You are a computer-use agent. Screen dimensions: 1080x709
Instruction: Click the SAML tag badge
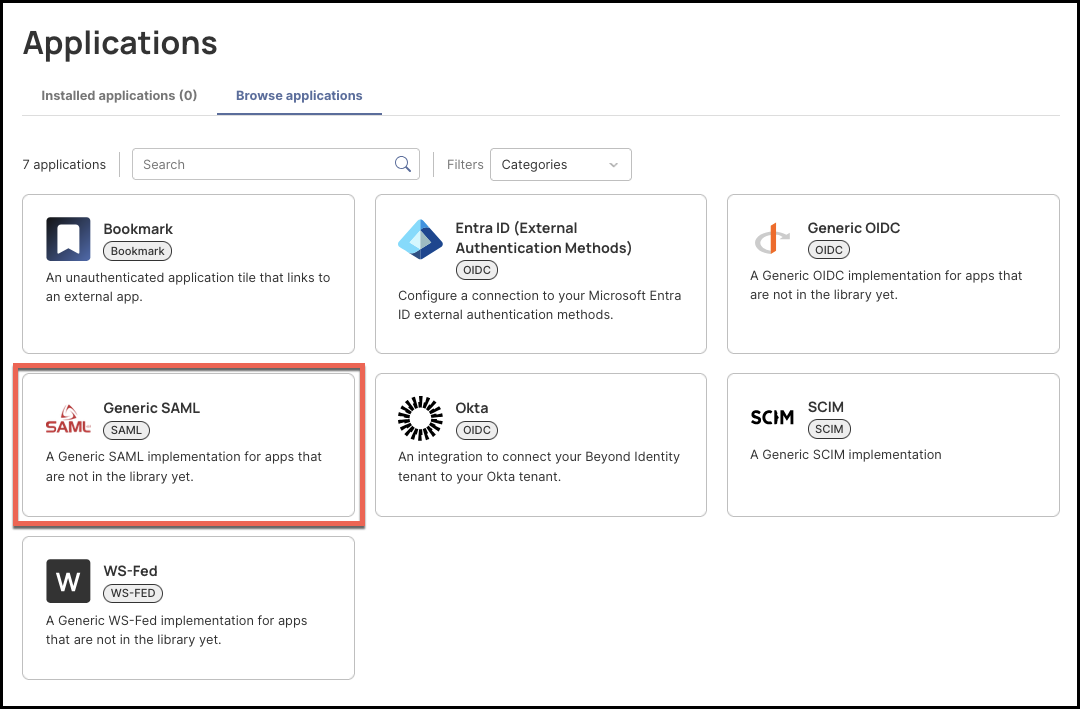[127, 430]
